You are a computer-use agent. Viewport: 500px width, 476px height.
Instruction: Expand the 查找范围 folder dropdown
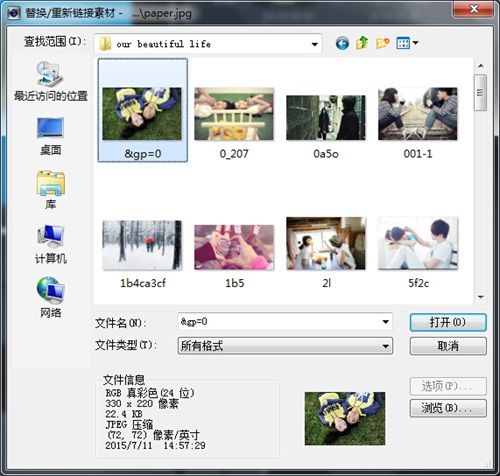coord(314,44)
